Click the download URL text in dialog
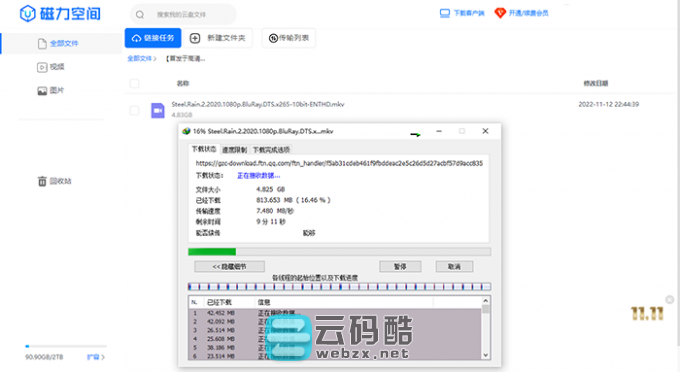Screen dimensions: 680x372 (x=339, y=163)
